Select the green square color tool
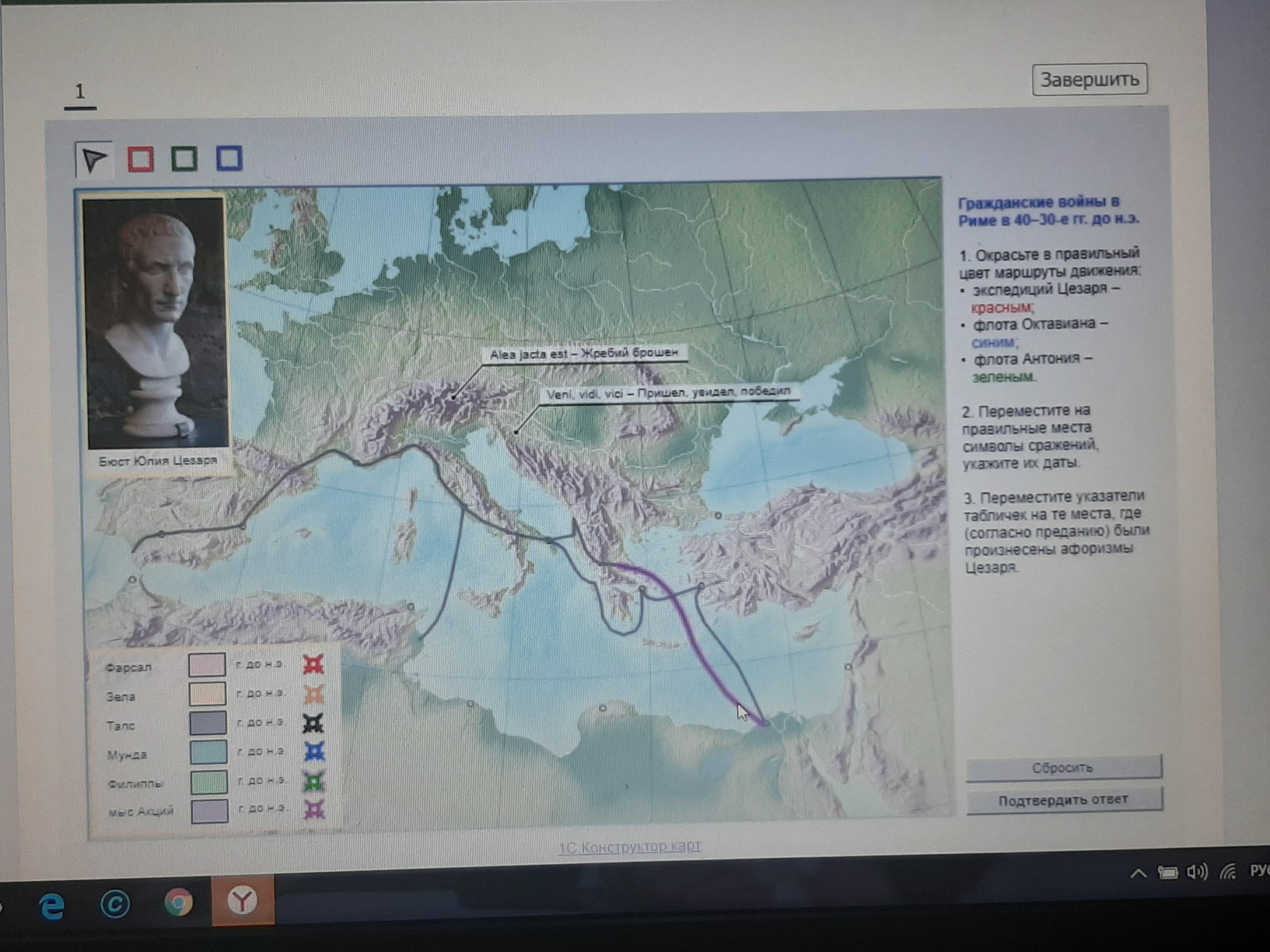This screenshot has width=1270, height=952. (x=184, y=158)
